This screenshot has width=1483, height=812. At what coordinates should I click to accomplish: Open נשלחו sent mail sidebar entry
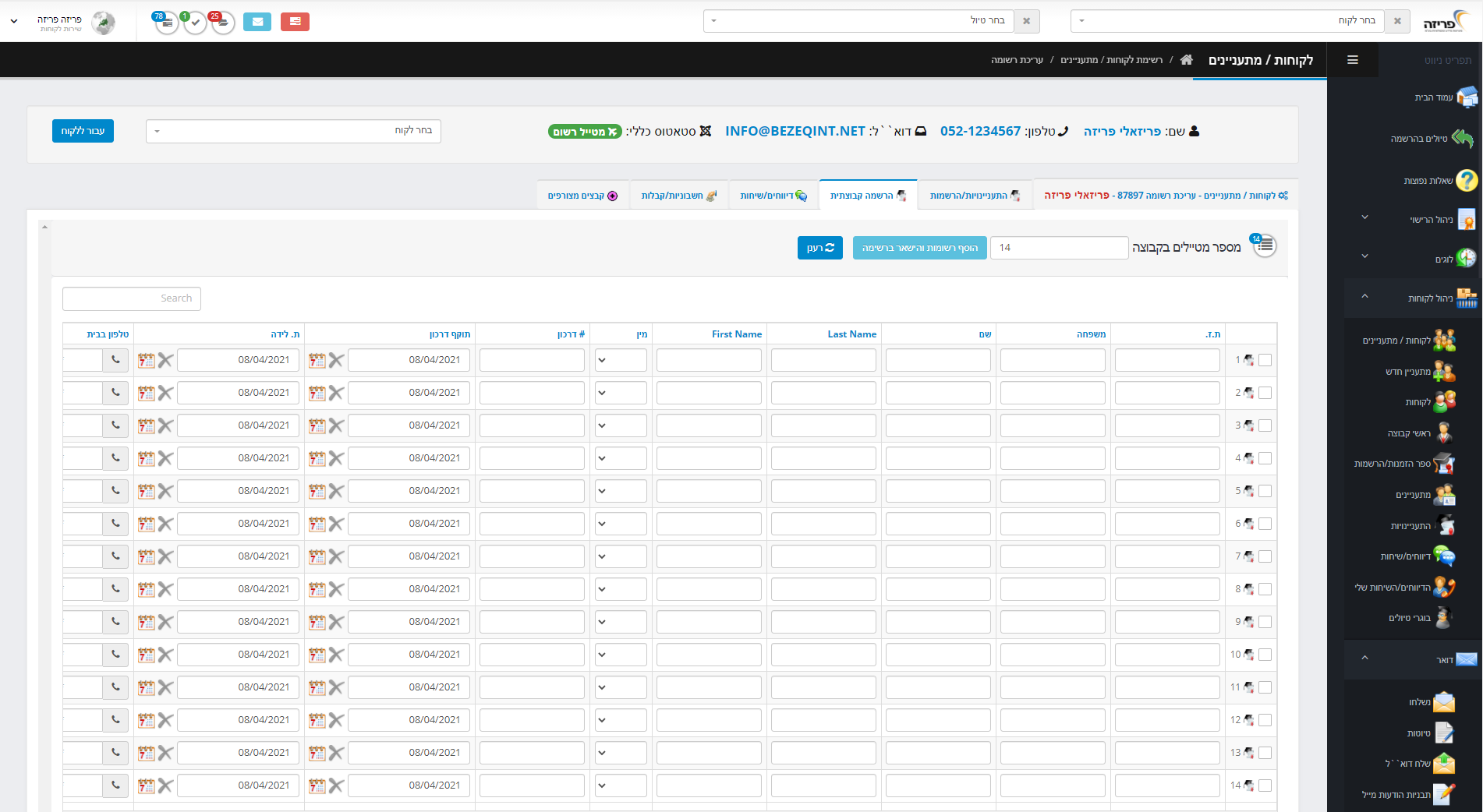pyautogui.click(x=1432, y=702)
